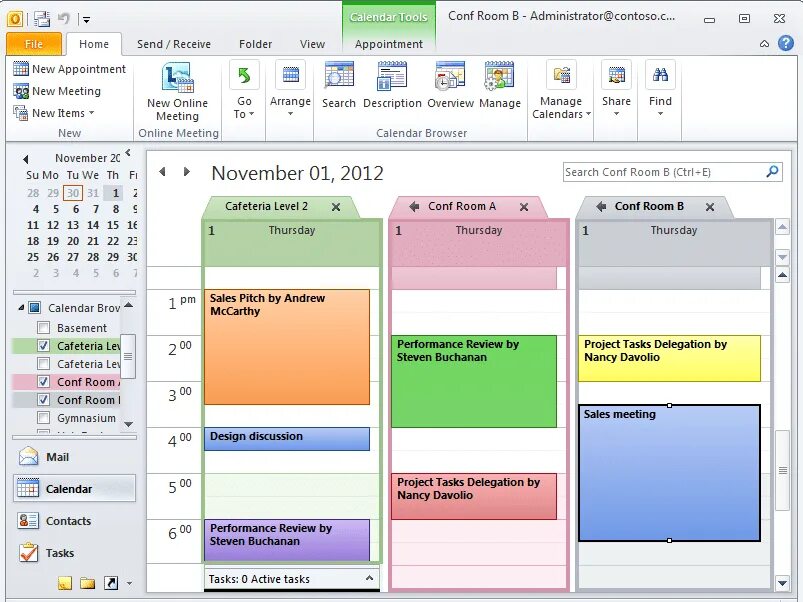Select the Design discussion appointment

coord(287,439)
